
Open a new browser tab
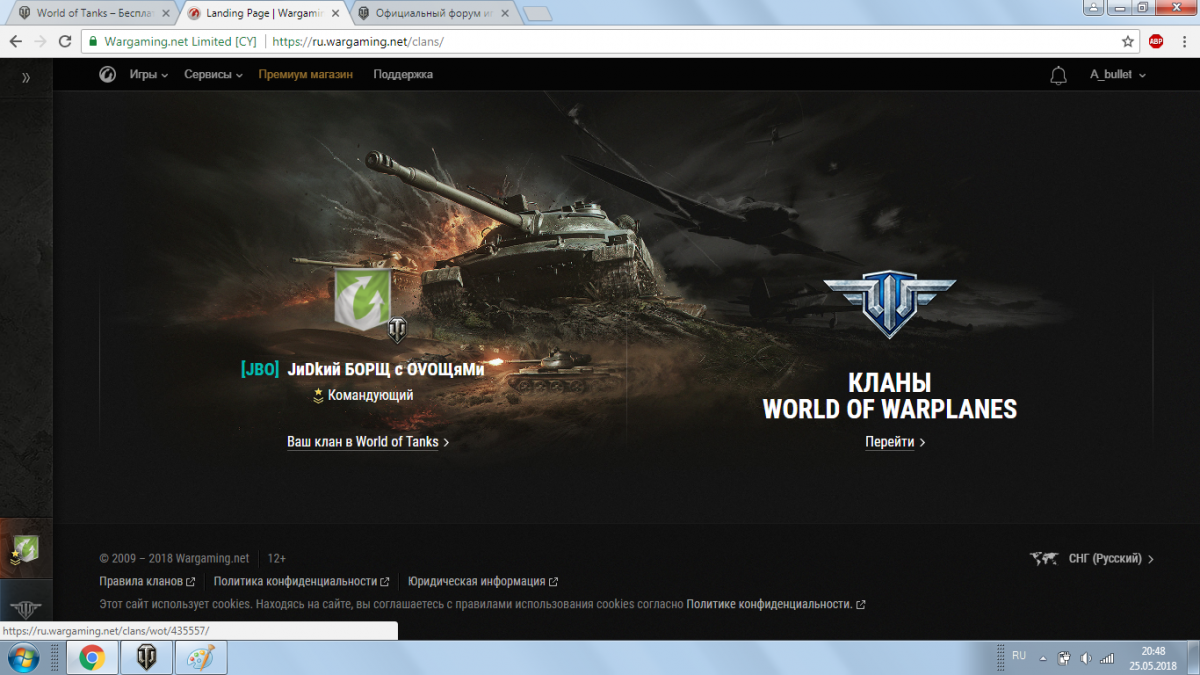coord(538,14)
